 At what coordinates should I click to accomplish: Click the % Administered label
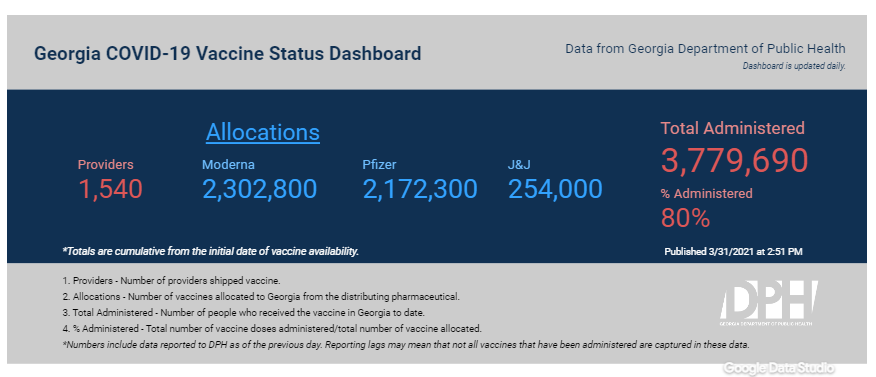707,193
